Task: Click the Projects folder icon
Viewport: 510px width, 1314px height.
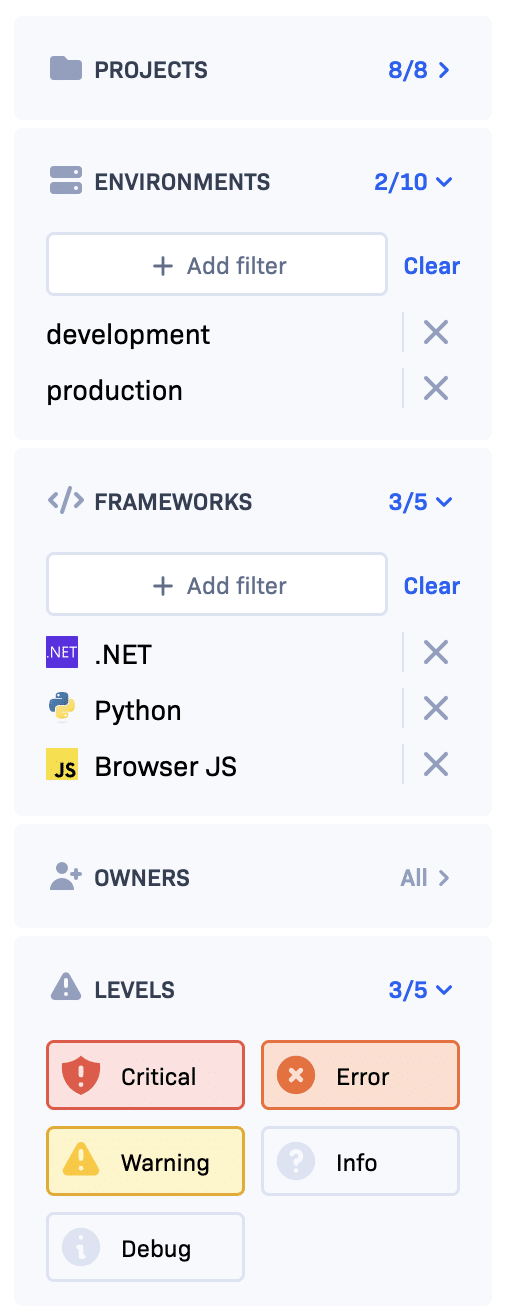Action: [65, 69]
